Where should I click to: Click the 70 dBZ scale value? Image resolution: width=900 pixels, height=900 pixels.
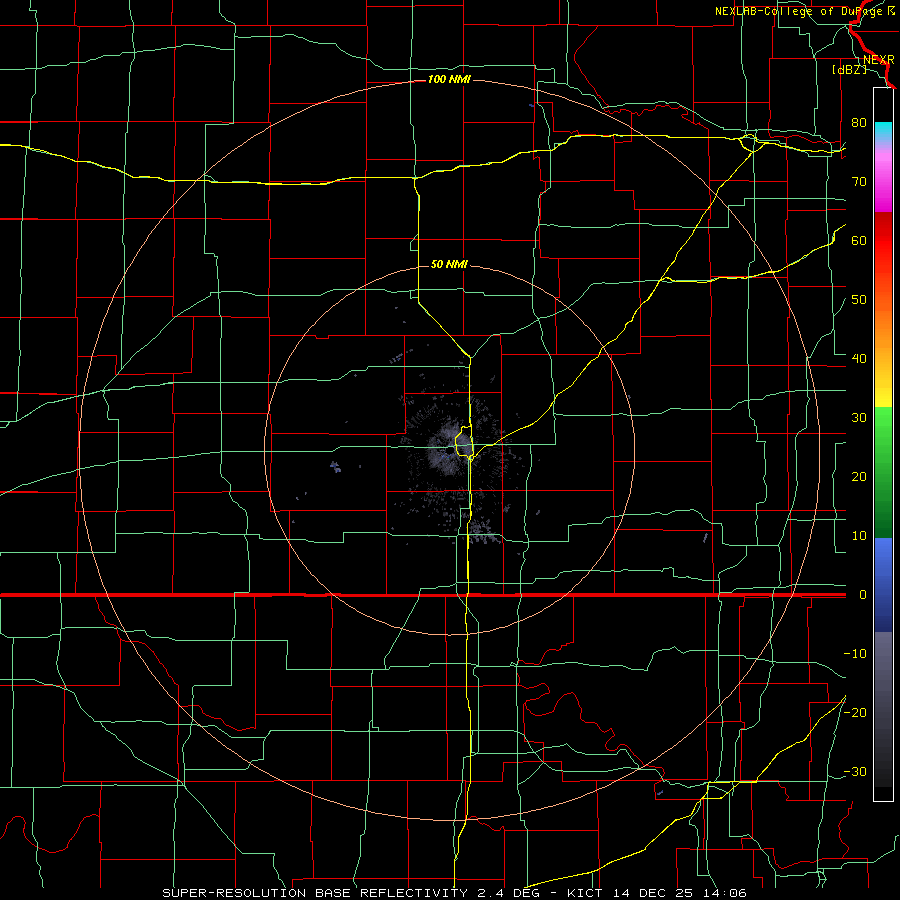coord(859,181)
